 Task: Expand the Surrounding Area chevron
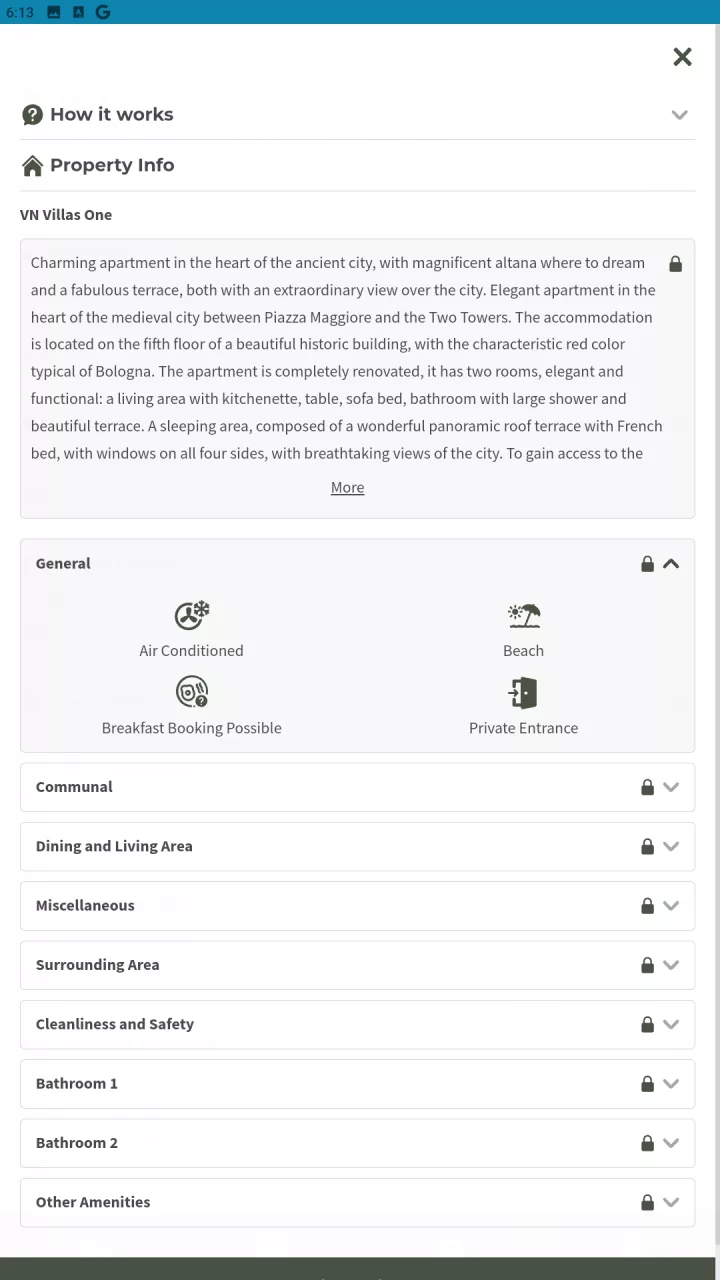pyautogui.click(x=671, y=965)
